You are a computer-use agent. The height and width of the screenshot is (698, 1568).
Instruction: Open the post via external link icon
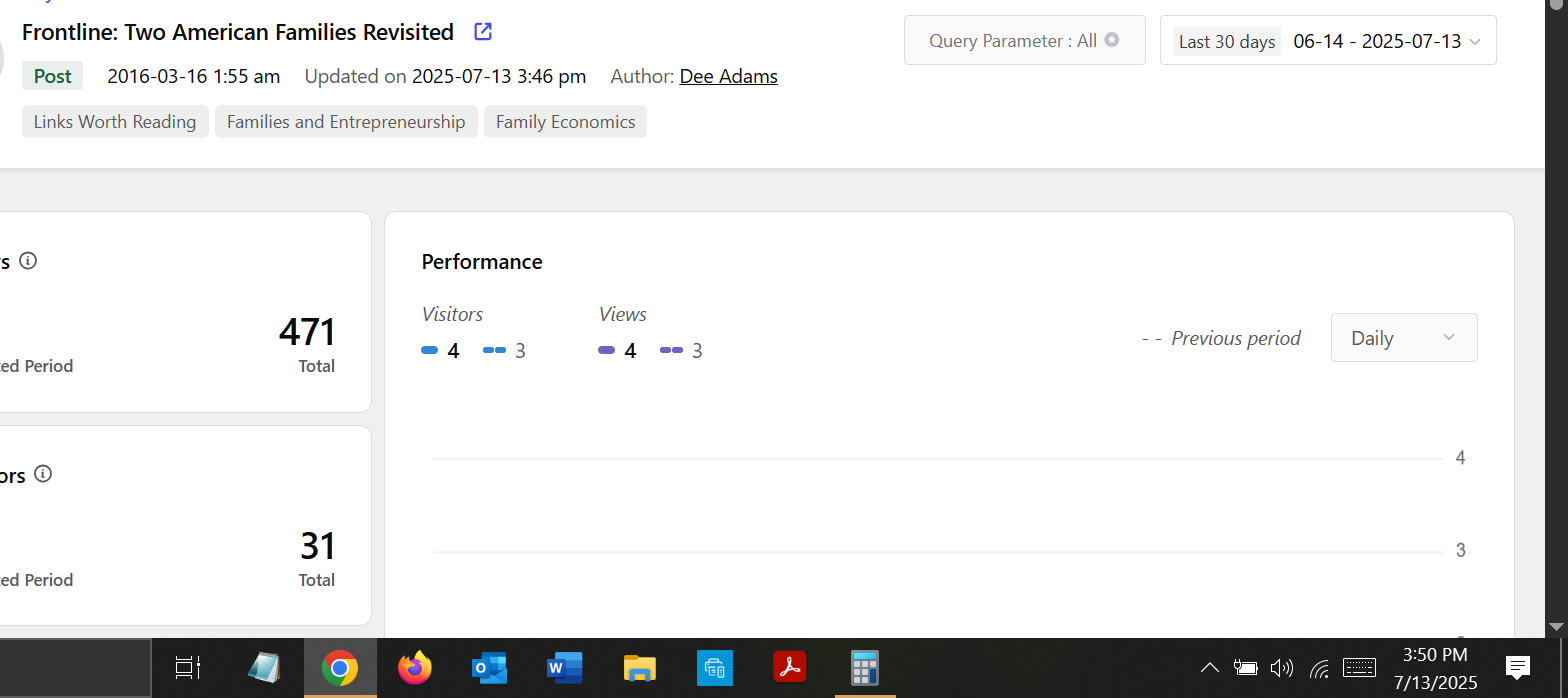[483, 32]
